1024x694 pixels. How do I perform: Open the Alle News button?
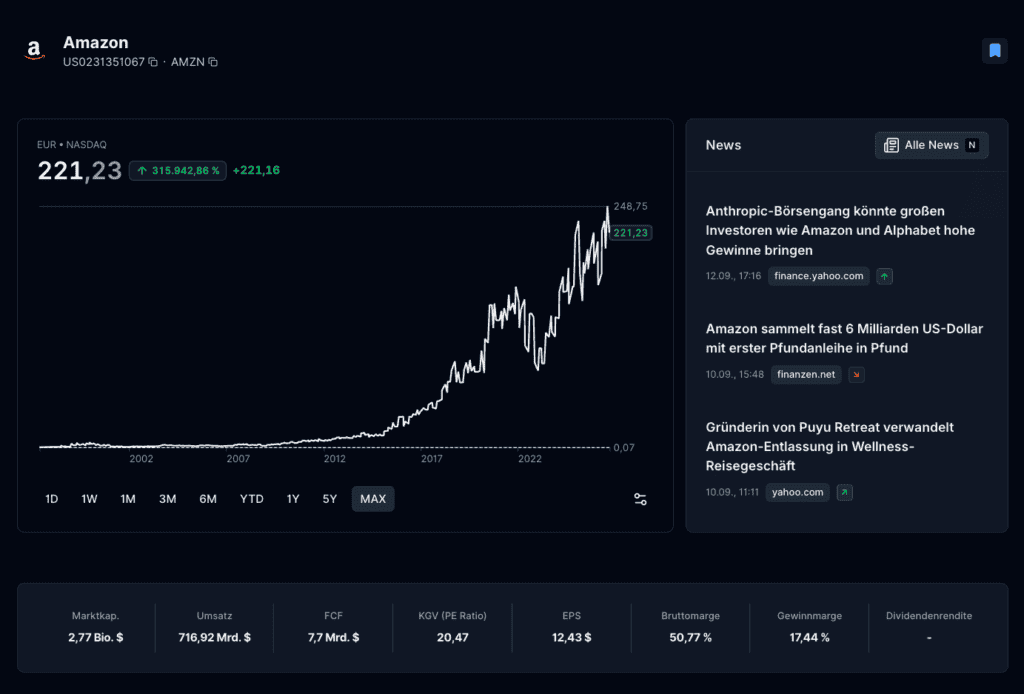931,145
